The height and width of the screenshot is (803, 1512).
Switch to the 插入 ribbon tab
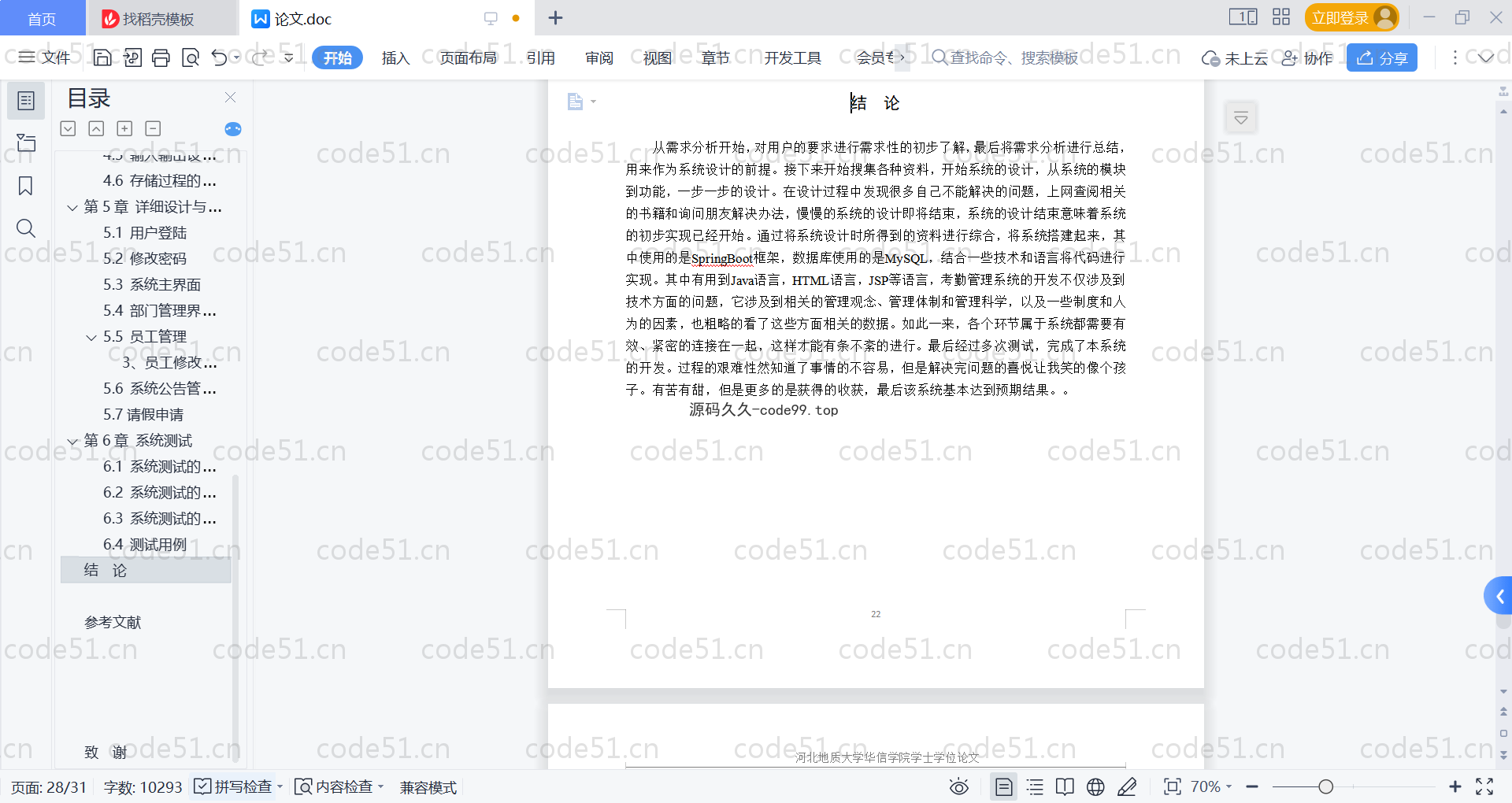coord(395,57)
